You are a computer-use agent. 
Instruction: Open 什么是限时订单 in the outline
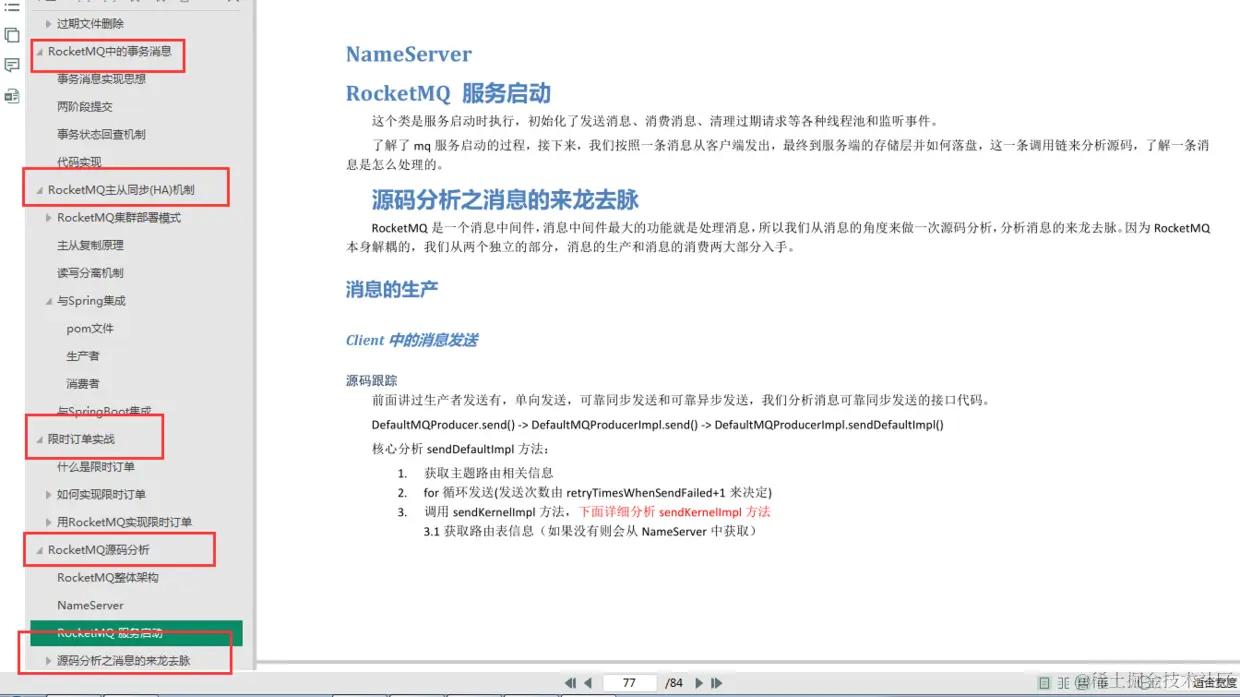tap(96, 467)
